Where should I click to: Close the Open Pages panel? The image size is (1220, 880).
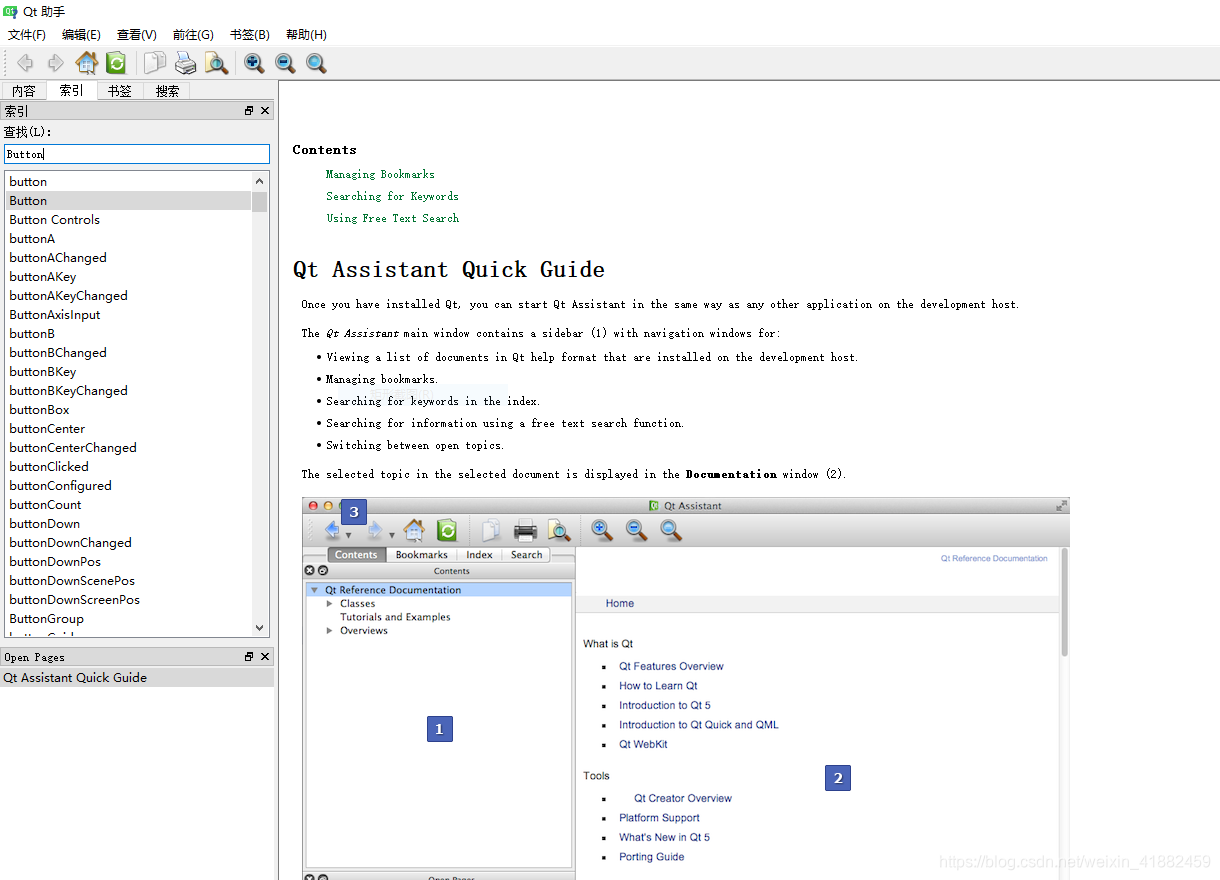click(x=265, y=657)
